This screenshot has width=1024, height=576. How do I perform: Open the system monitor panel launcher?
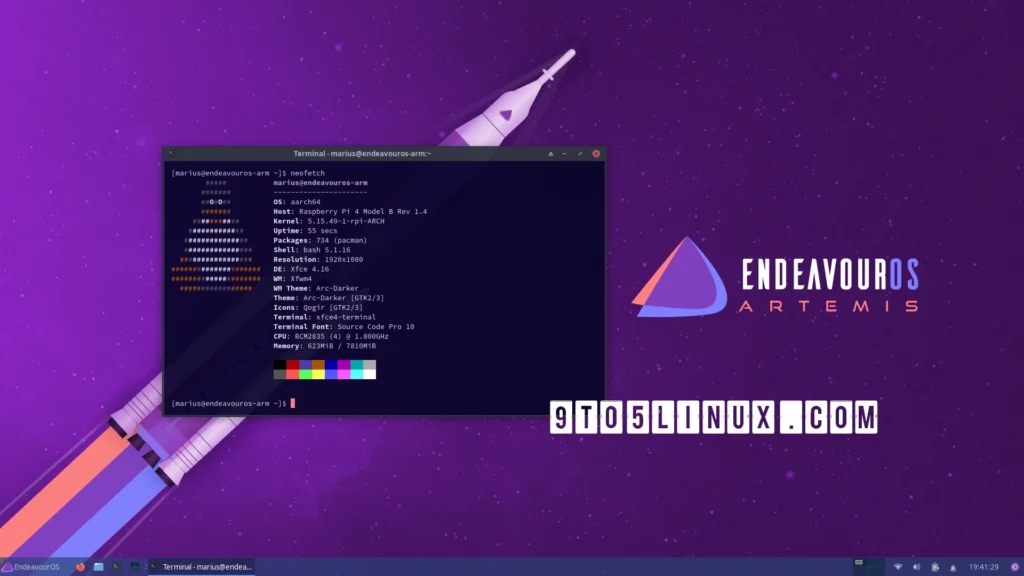click(x=135, y=567)
